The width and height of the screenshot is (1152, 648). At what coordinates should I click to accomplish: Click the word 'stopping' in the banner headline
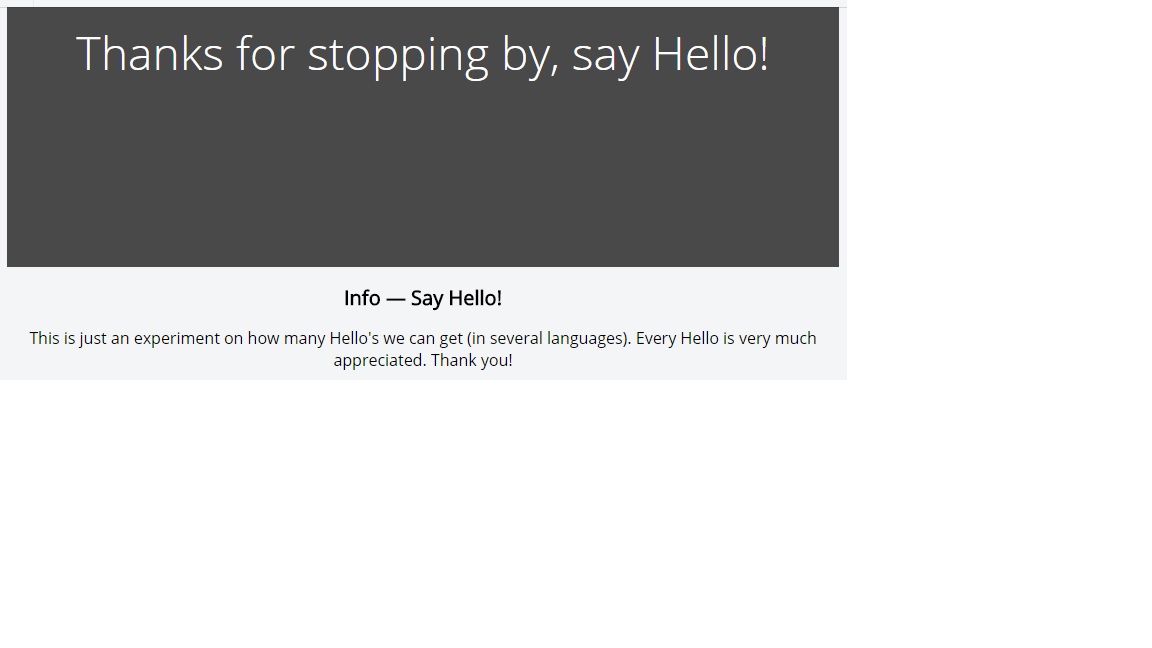pyautogui.click(x=397, y=56)
